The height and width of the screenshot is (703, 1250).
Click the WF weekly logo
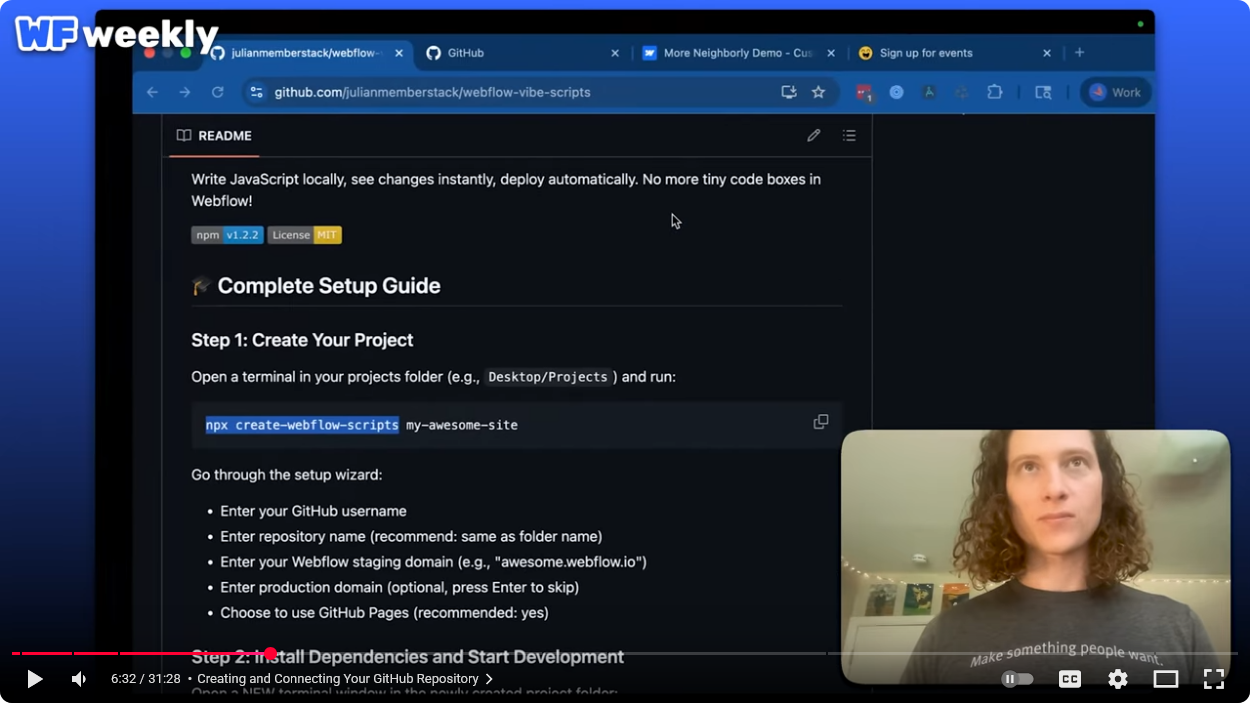(x=116, y=35)
